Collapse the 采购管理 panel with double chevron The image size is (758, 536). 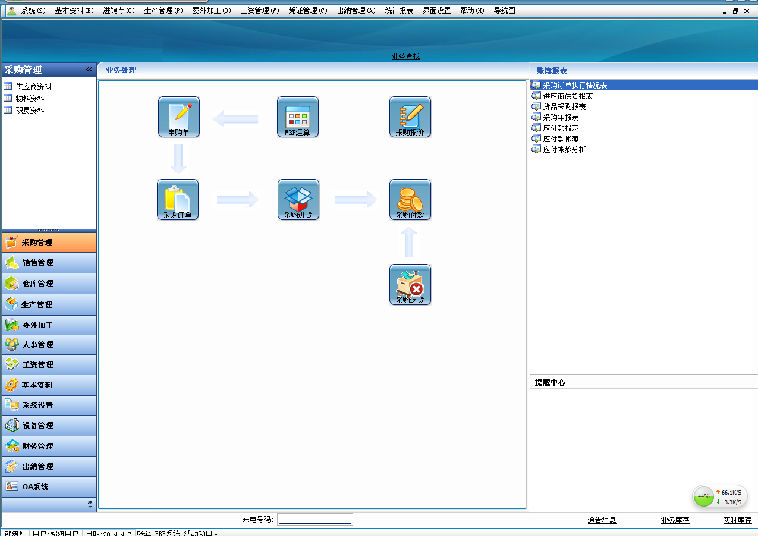[89, 70]
